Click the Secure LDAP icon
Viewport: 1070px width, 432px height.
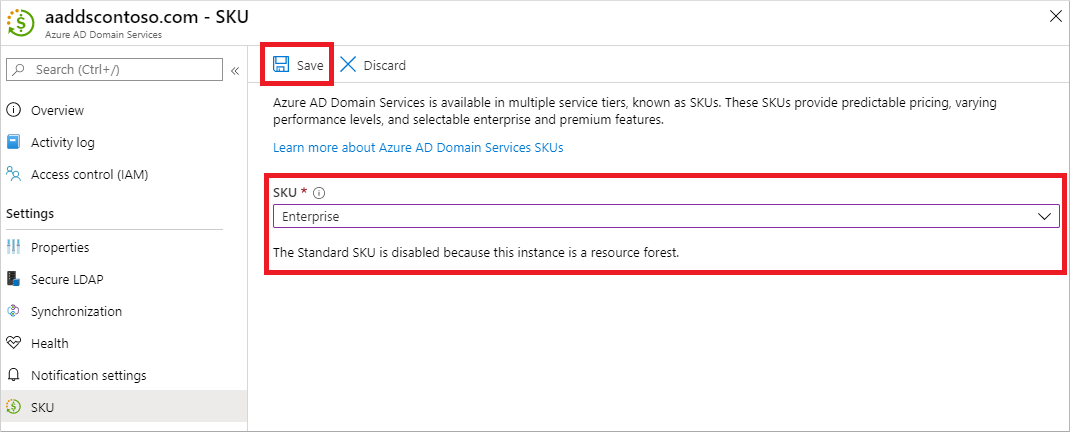(14, 279)
